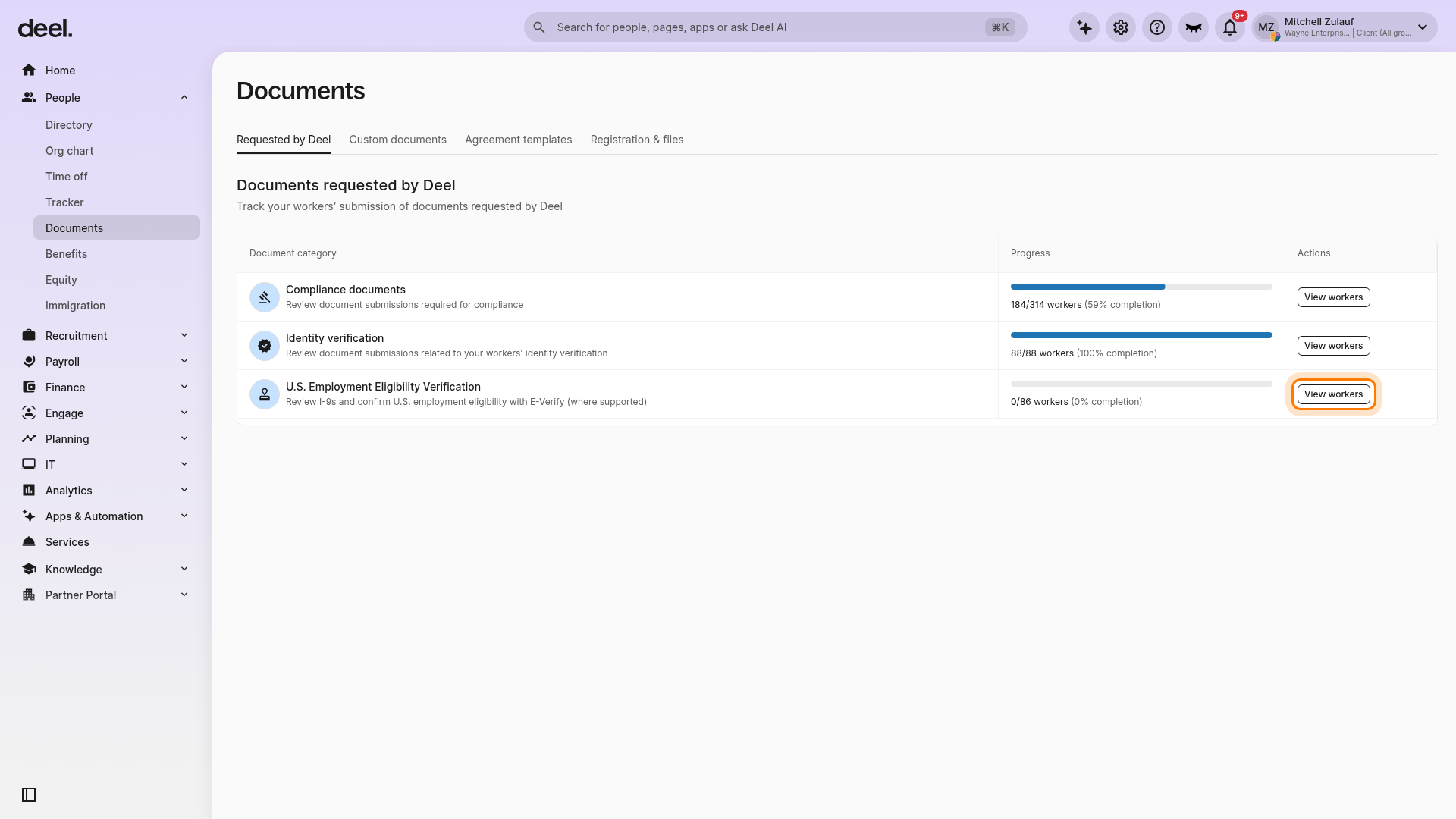The height and width of the screenshot is (819, 1456).
Task: Expand the IT section chevron
Action: [x=184, y=464]
